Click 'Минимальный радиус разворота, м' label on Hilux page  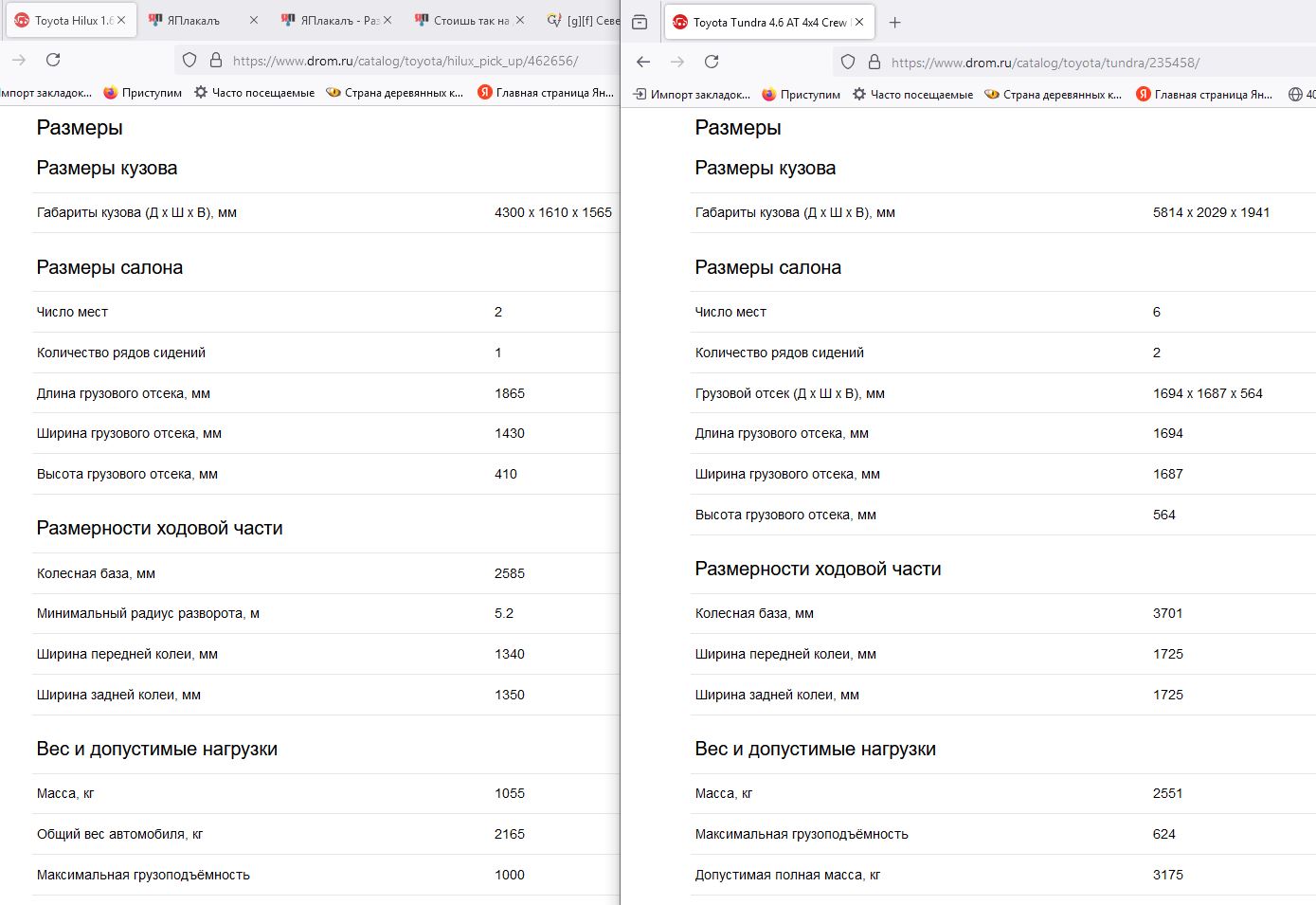(148, 613)
